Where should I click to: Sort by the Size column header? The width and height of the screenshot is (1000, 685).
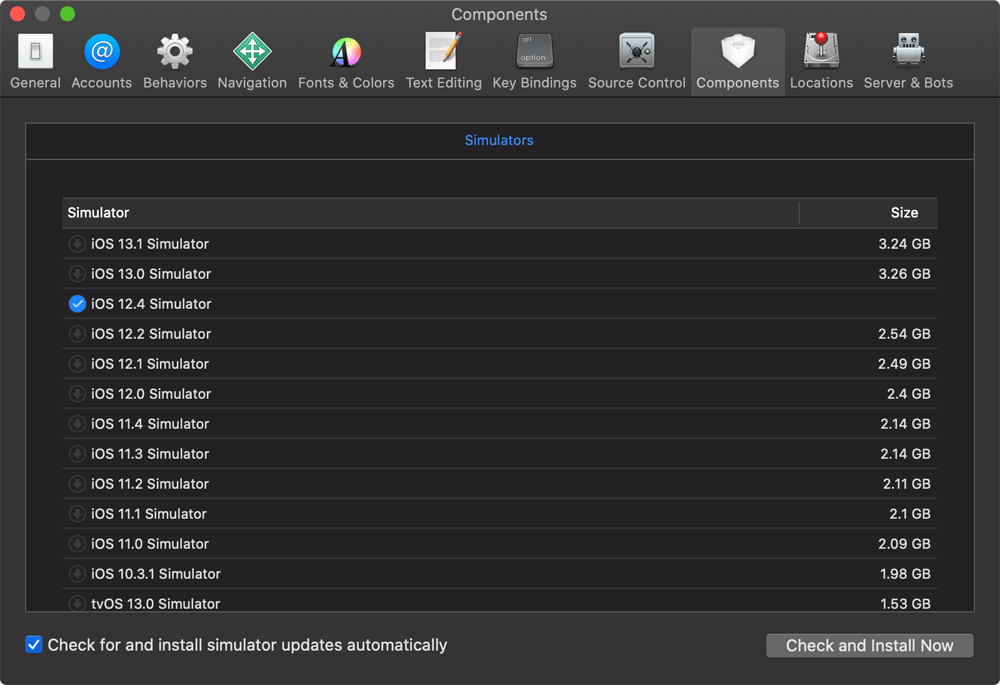point(869,213)
